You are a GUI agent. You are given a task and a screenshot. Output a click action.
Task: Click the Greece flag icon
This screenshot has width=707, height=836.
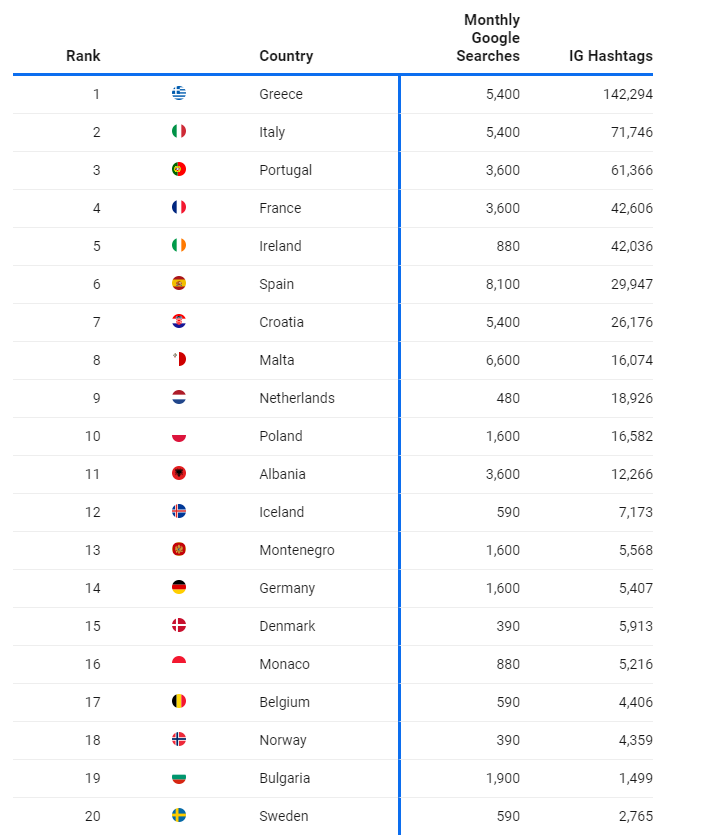click(x=179, y=93)
